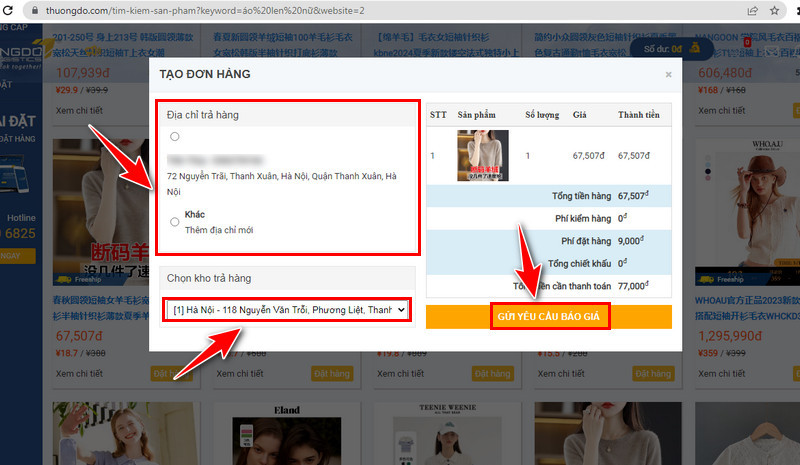Viewport: 800px width, 465px height.
Task: Open Xem chi tiết under 606,480đ product
Action: pos(721,110)
